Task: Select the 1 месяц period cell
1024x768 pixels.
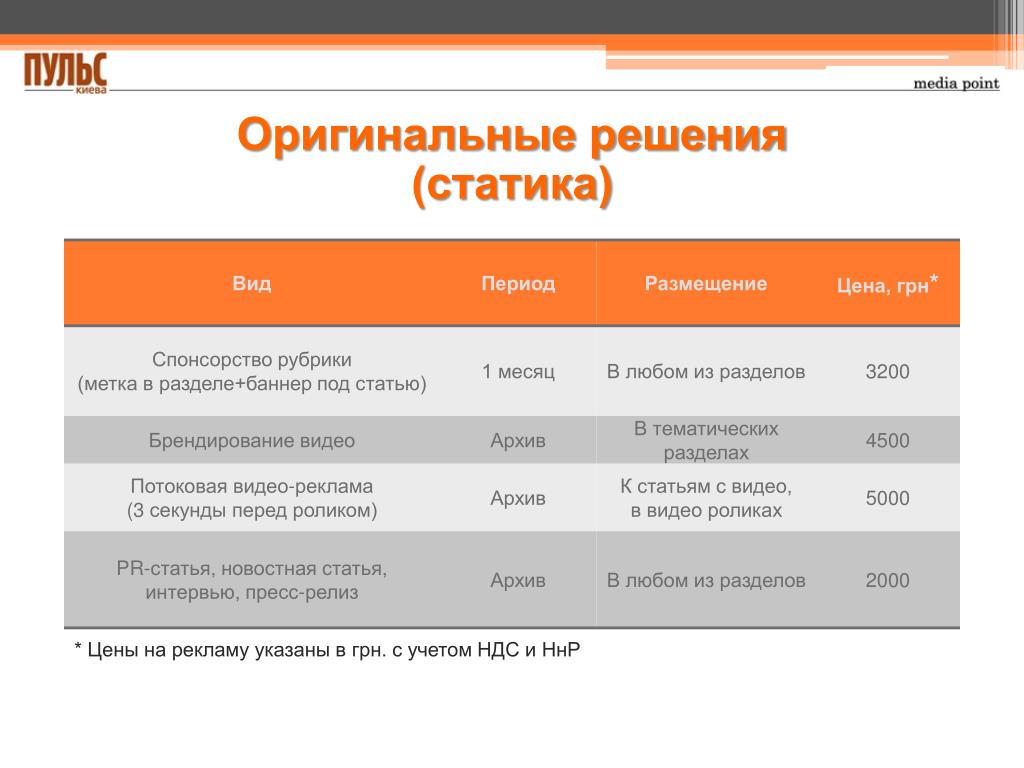Action: (x=518, y=372)
